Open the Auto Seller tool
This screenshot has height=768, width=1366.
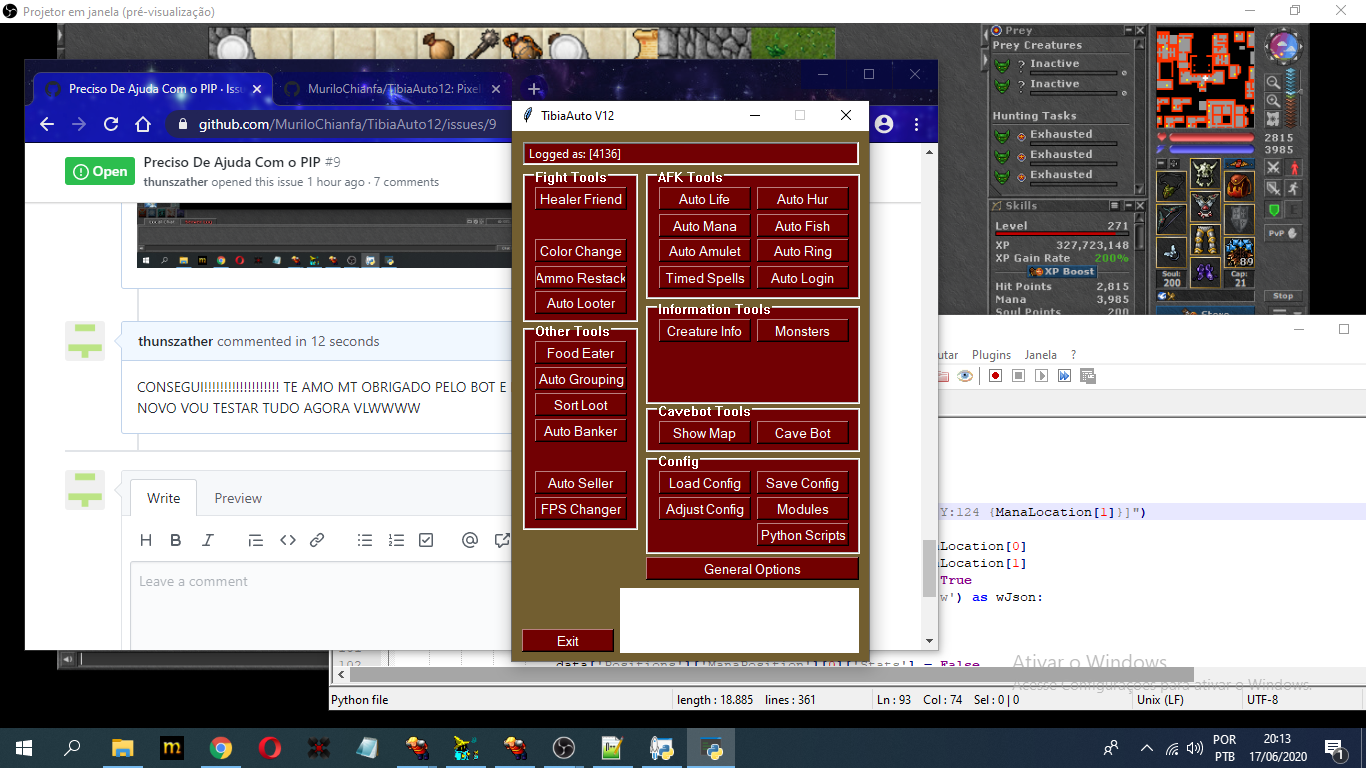(581, 483)
